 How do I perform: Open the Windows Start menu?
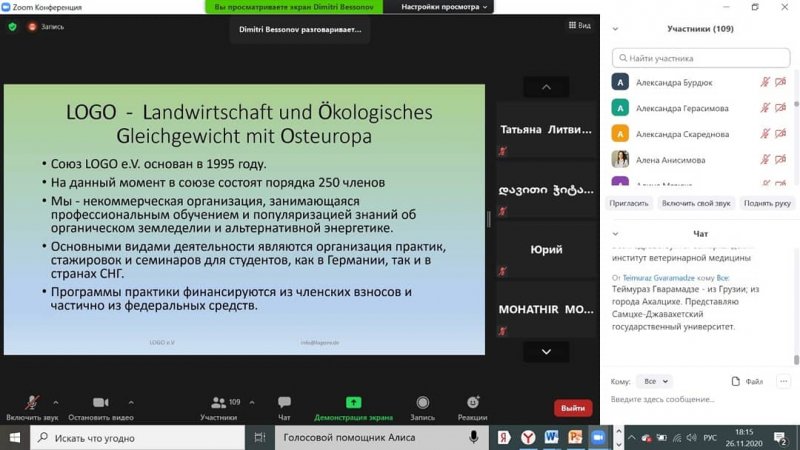(15, 438)
